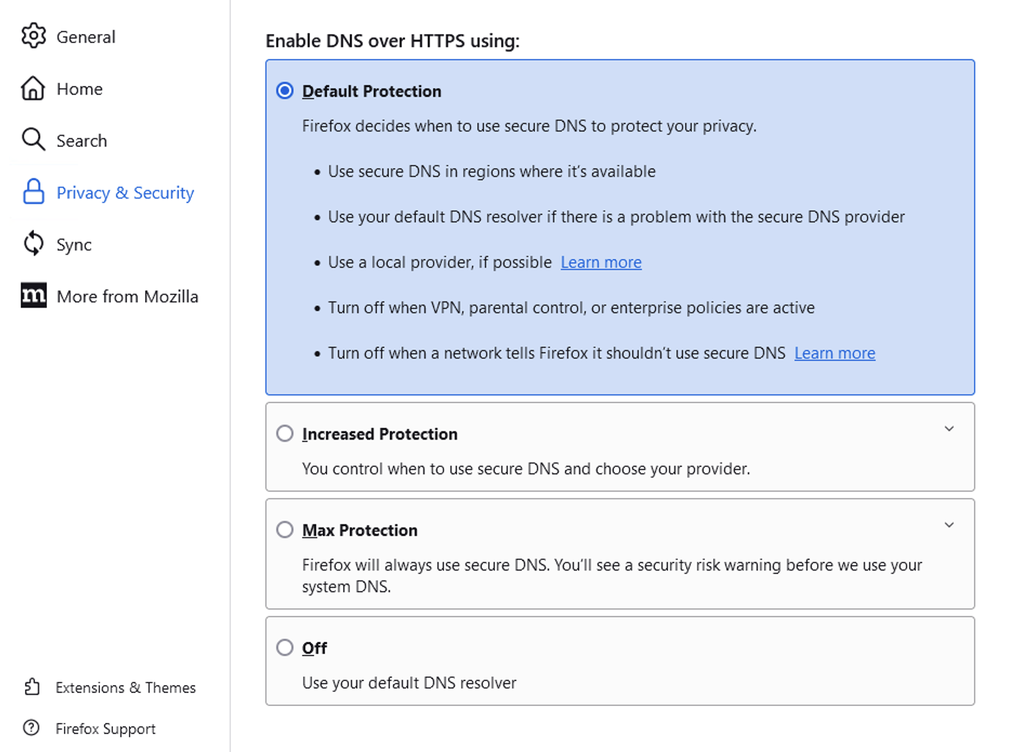This screenshot has width=1024, height=752.
Task: Open the Firefox Support link
Action: pos(105,729)
